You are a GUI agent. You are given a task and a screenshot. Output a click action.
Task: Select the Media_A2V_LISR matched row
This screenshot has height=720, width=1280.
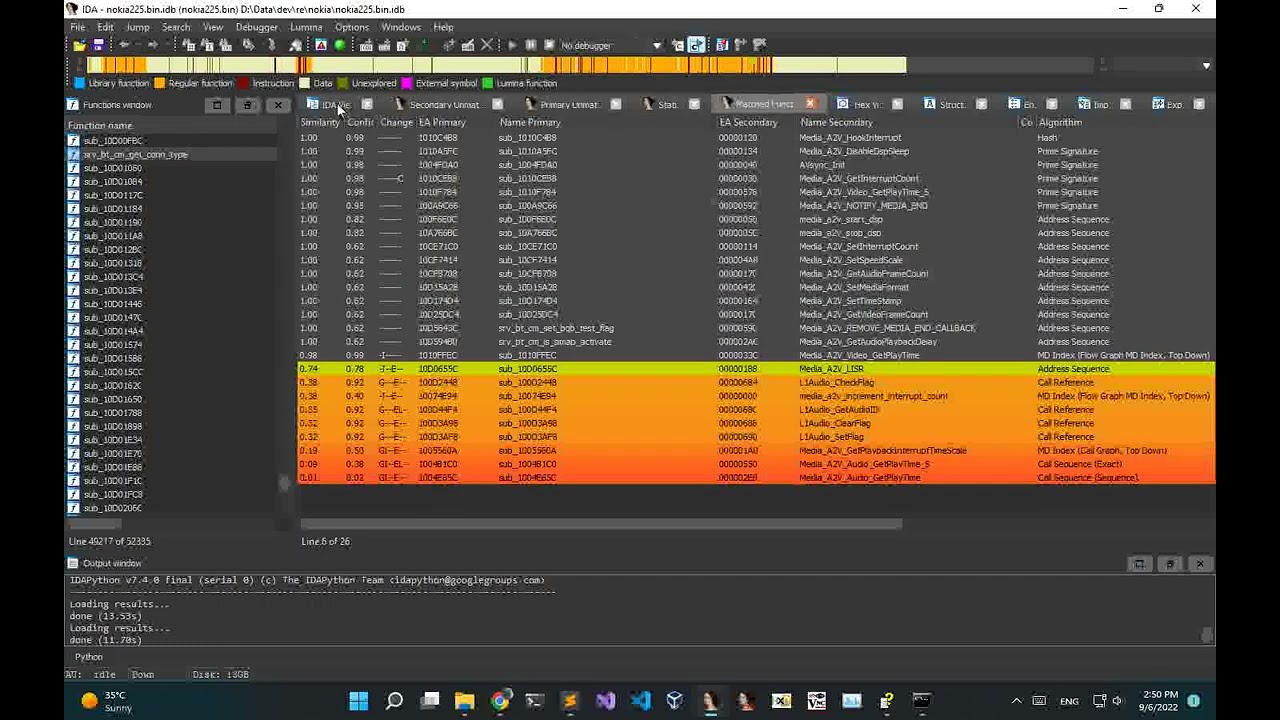click(x=757, y=369)
